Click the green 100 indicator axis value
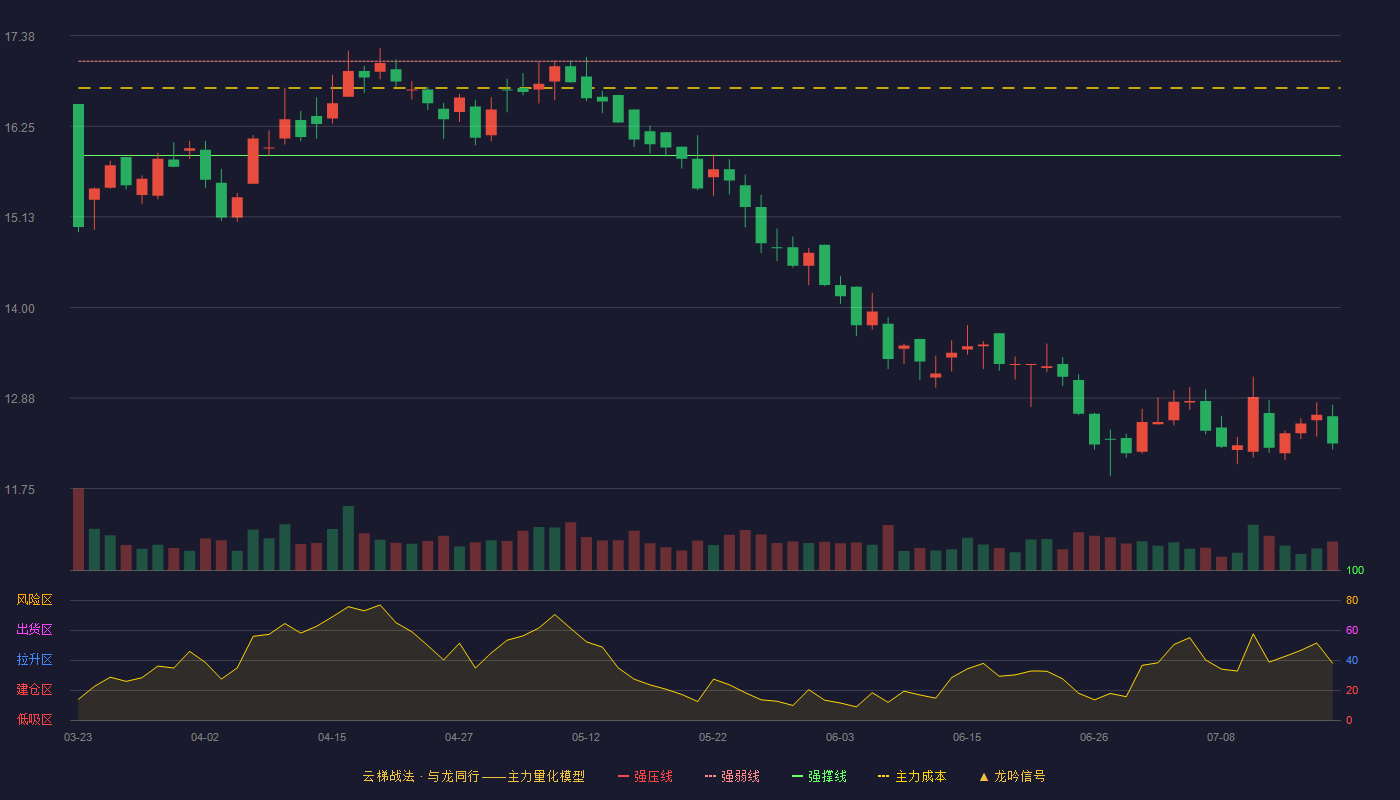Image resolution: width=1400 pixels, height=800 pixels. coord(1355,571)
